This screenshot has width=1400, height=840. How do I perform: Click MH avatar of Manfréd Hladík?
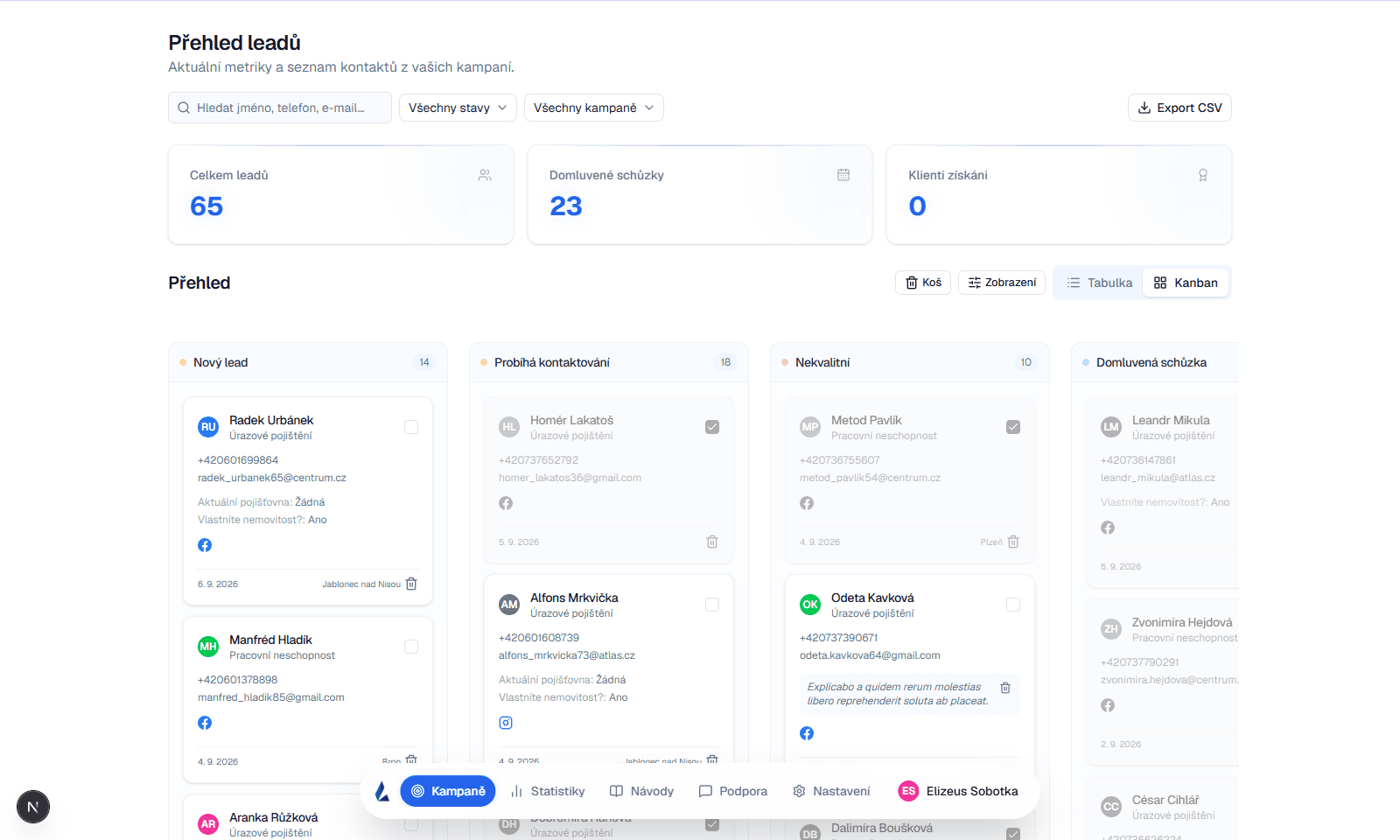(208, 647)
